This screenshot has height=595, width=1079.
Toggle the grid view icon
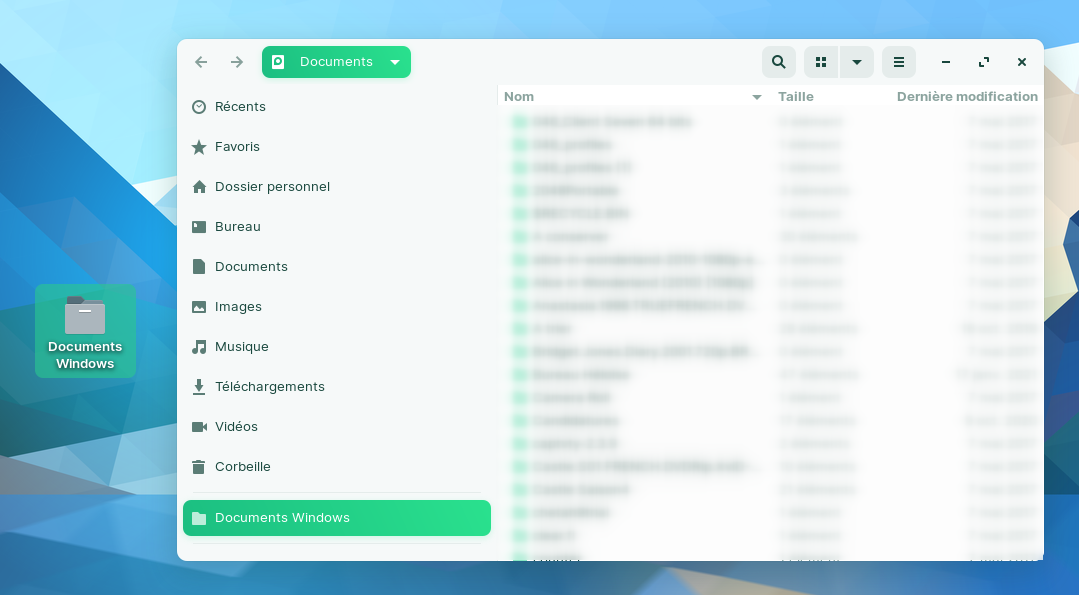tap(821, 62)
